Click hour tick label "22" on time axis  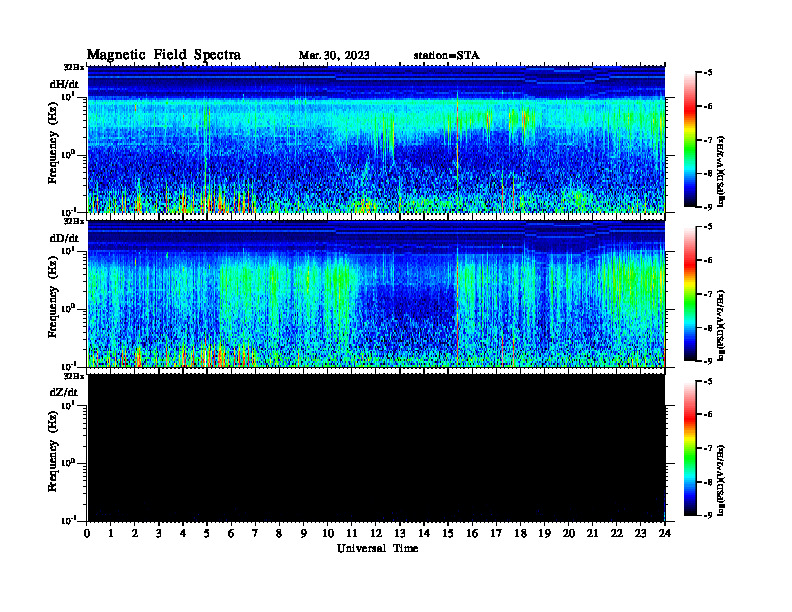(616, 533)
